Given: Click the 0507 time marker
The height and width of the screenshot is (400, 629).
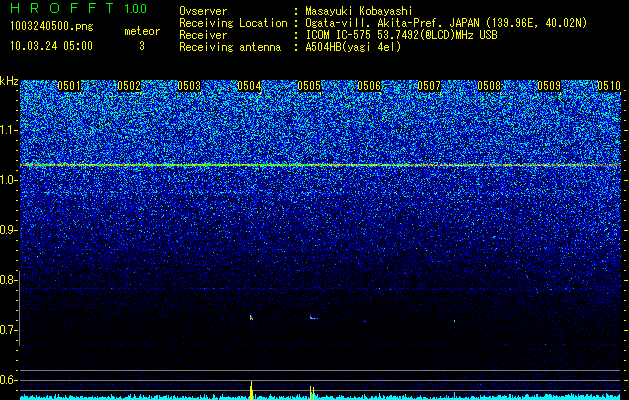Looking at the screenshot, I should 429,86.
